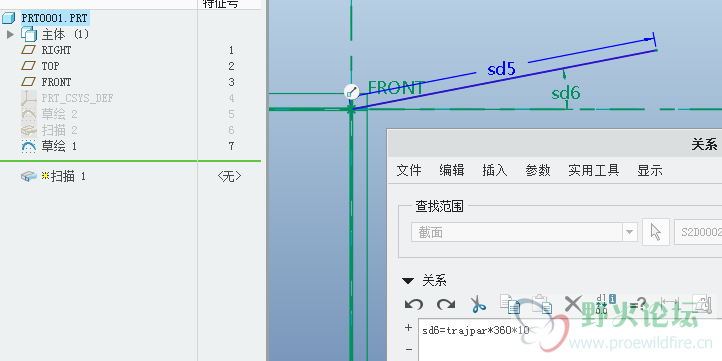Select PRT_CSYS_DEF in the model tree
Screen dimensions: 722x361
tap(77, 98)
